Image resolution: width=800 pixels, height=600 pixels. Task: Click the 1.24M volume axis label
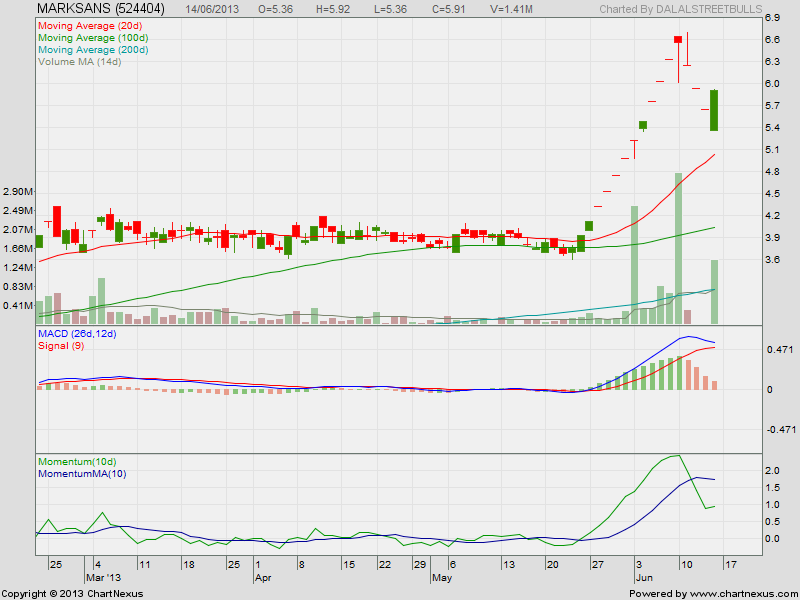pyautogui.click(x=18, y=267)
